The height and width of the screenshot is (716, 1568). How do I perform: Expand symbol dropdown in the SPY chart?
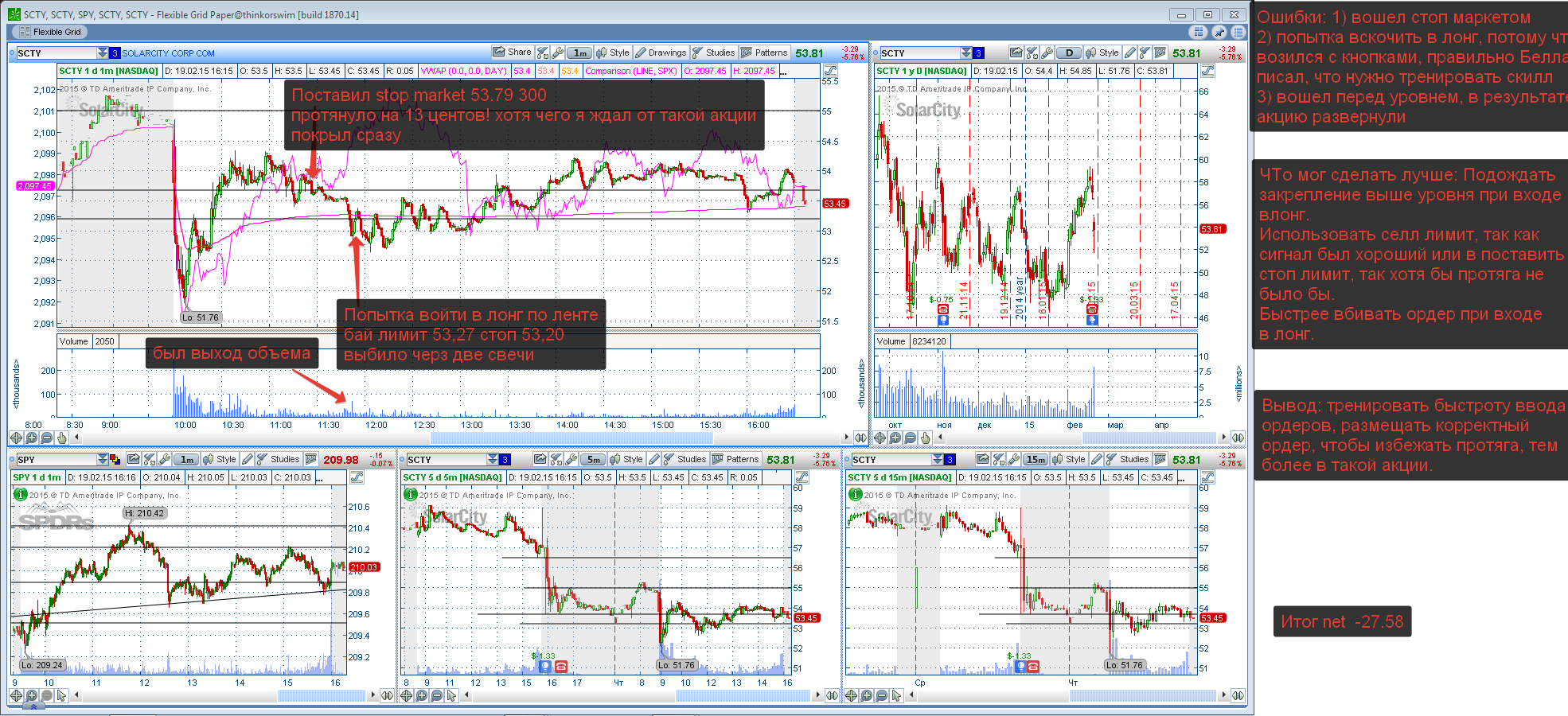[x=103, y=460]
